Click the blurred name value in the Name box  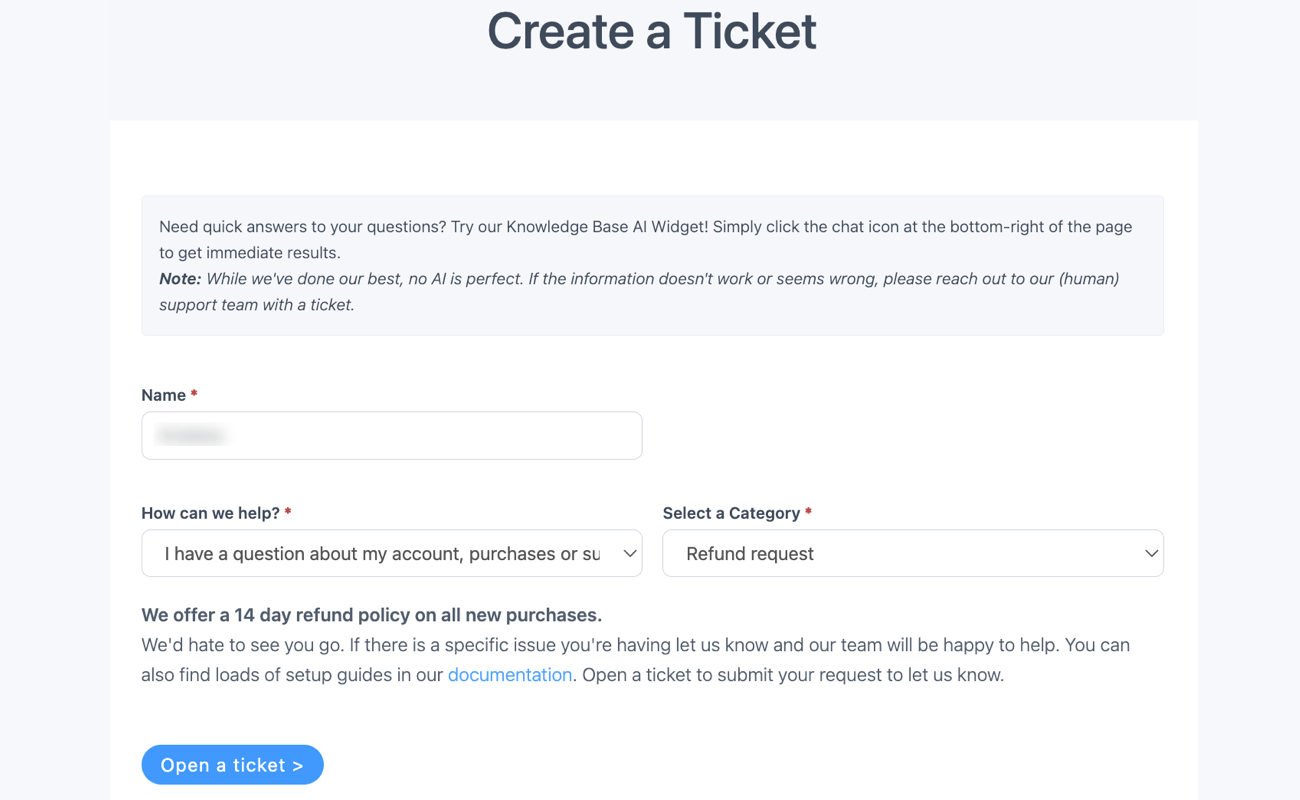point(192,435)
